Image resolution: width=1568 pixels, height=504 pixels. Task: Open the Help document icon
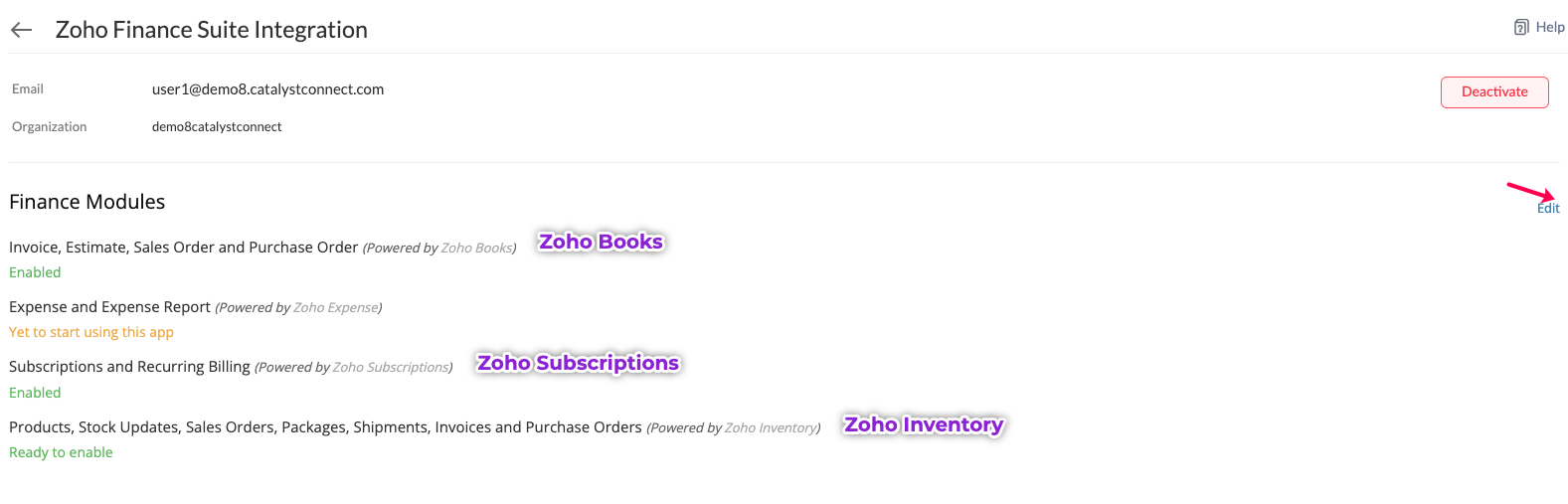coord(1521,27)
